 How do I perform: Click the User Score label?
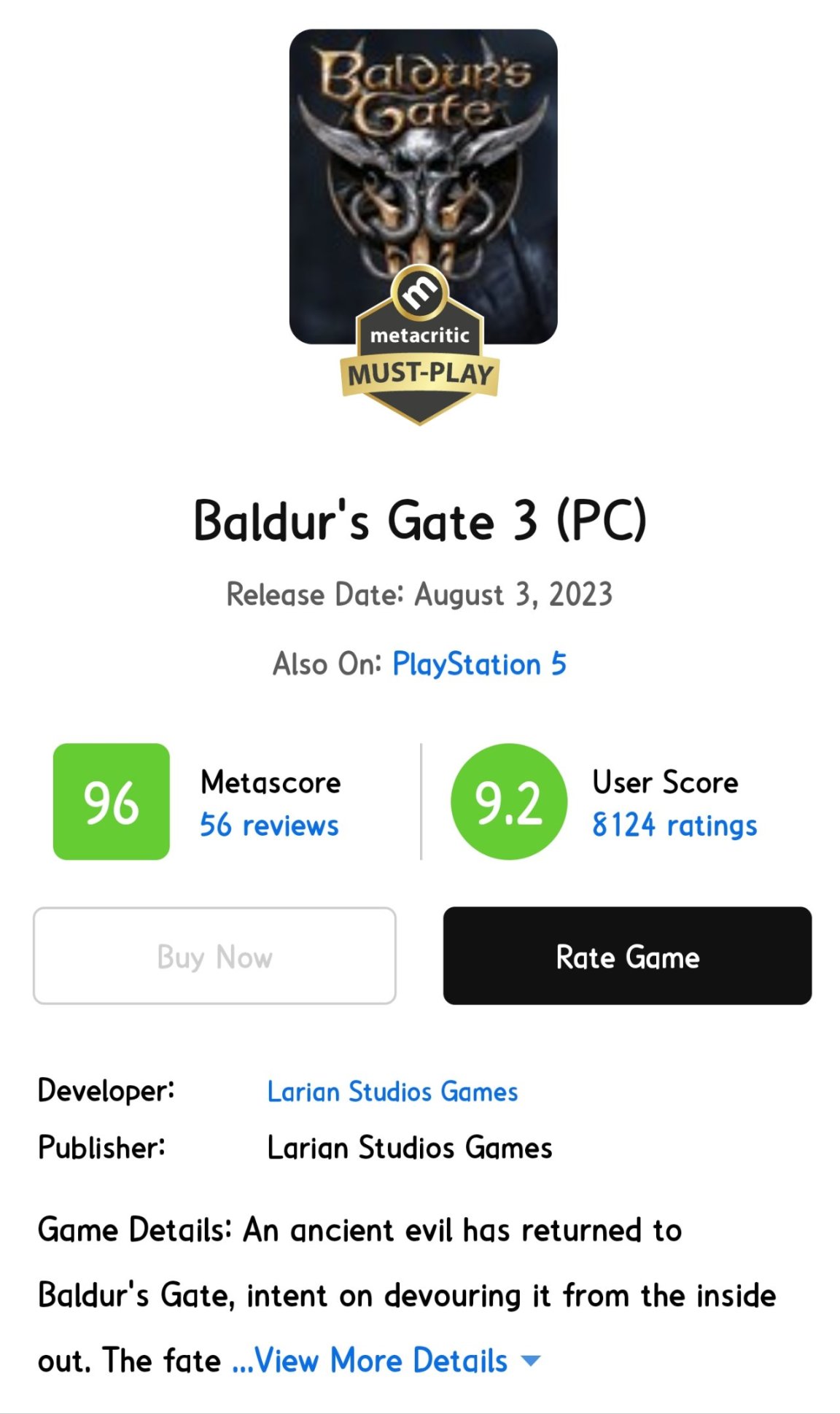tap(665, 782)
